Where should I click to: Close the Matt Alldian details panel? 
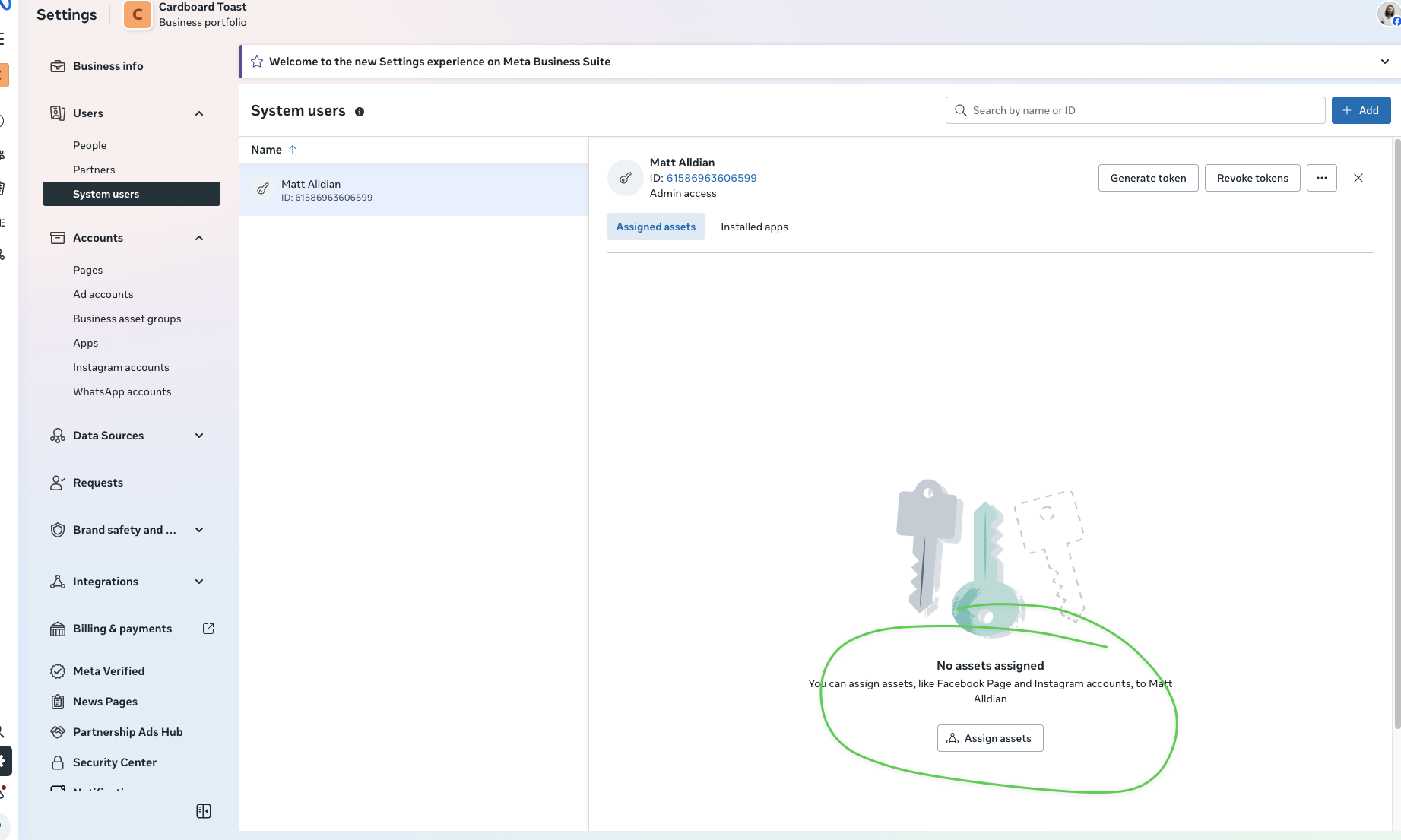point(1358,178)
